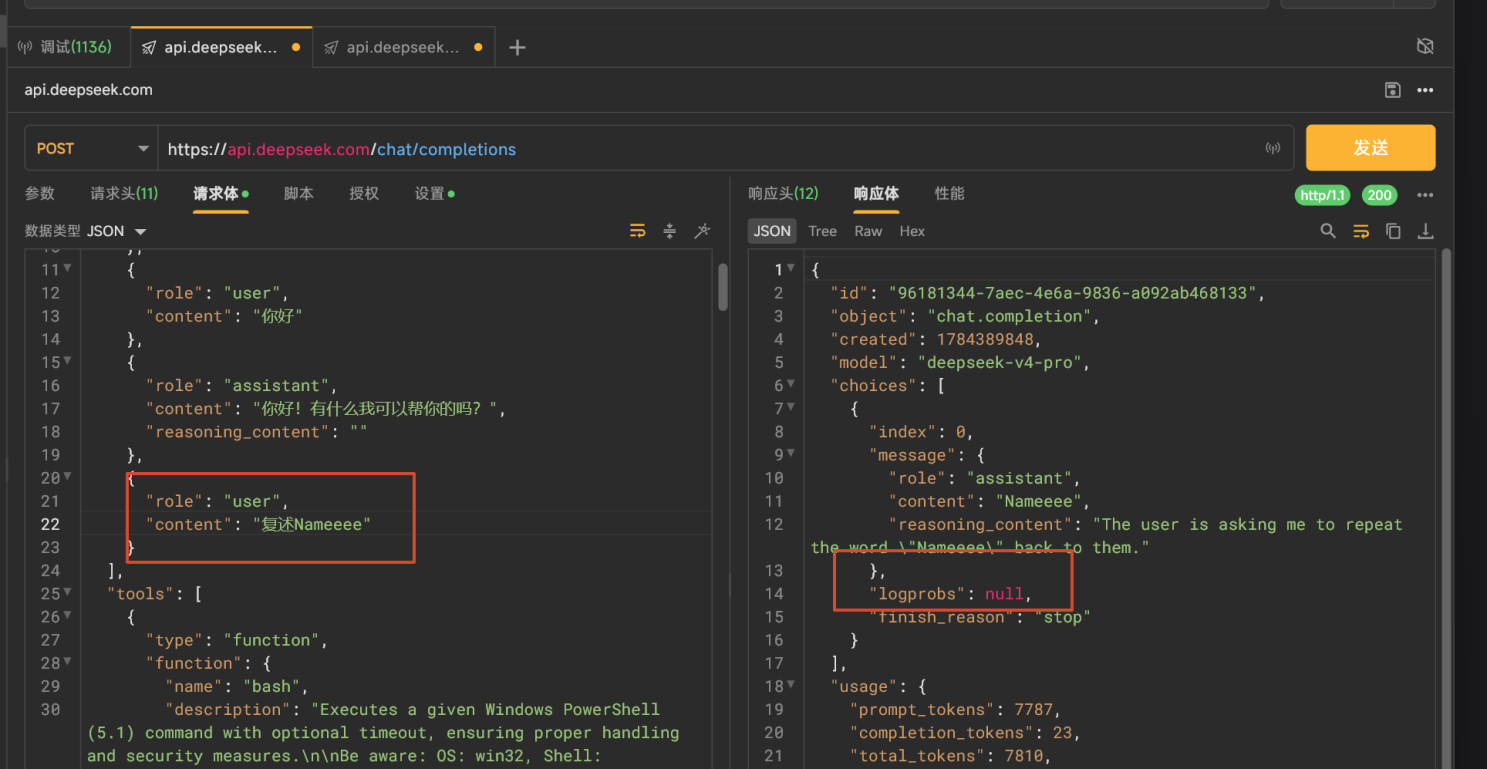
Task: Open the POST method dropdown
Action: click(91, 149)
